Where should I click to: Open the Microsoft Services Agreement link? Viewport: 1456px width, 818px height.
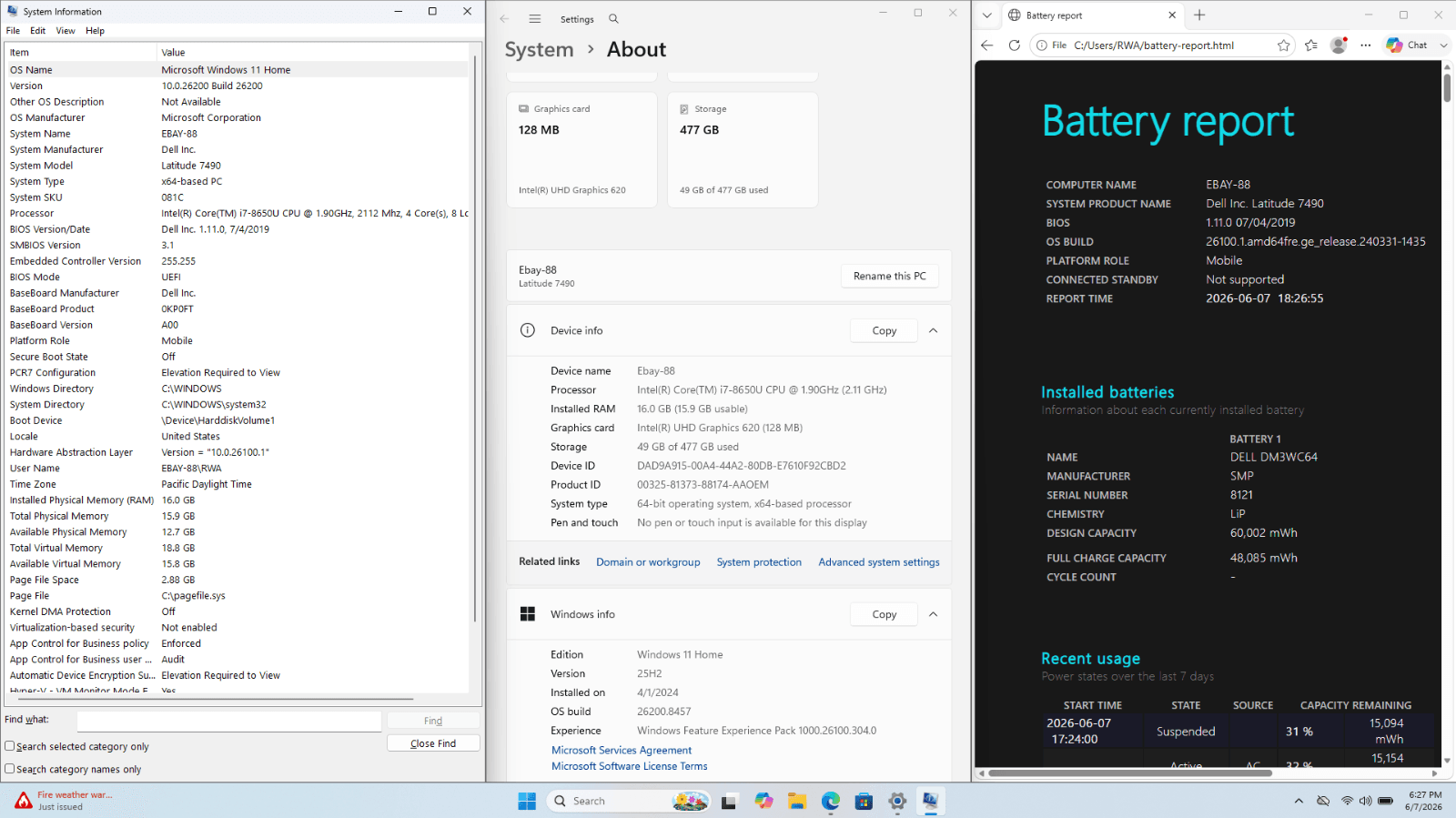coord(622,751)
